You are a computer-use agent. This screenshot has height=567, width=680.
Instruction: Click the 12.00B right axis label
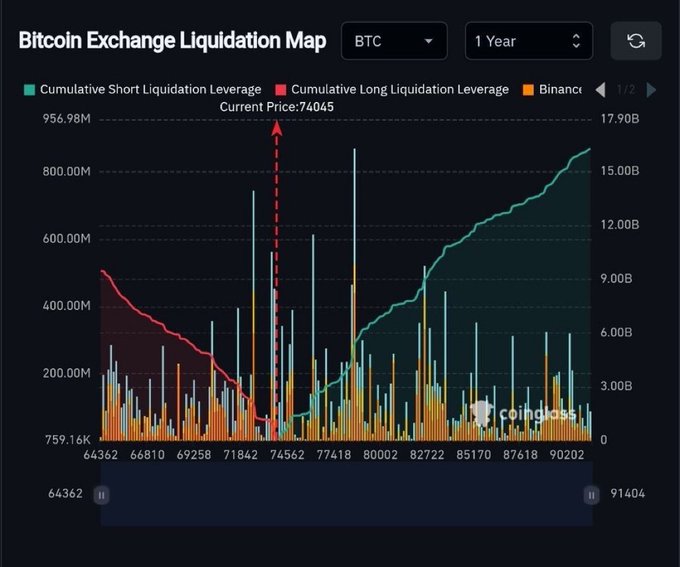tap(620, 225)
